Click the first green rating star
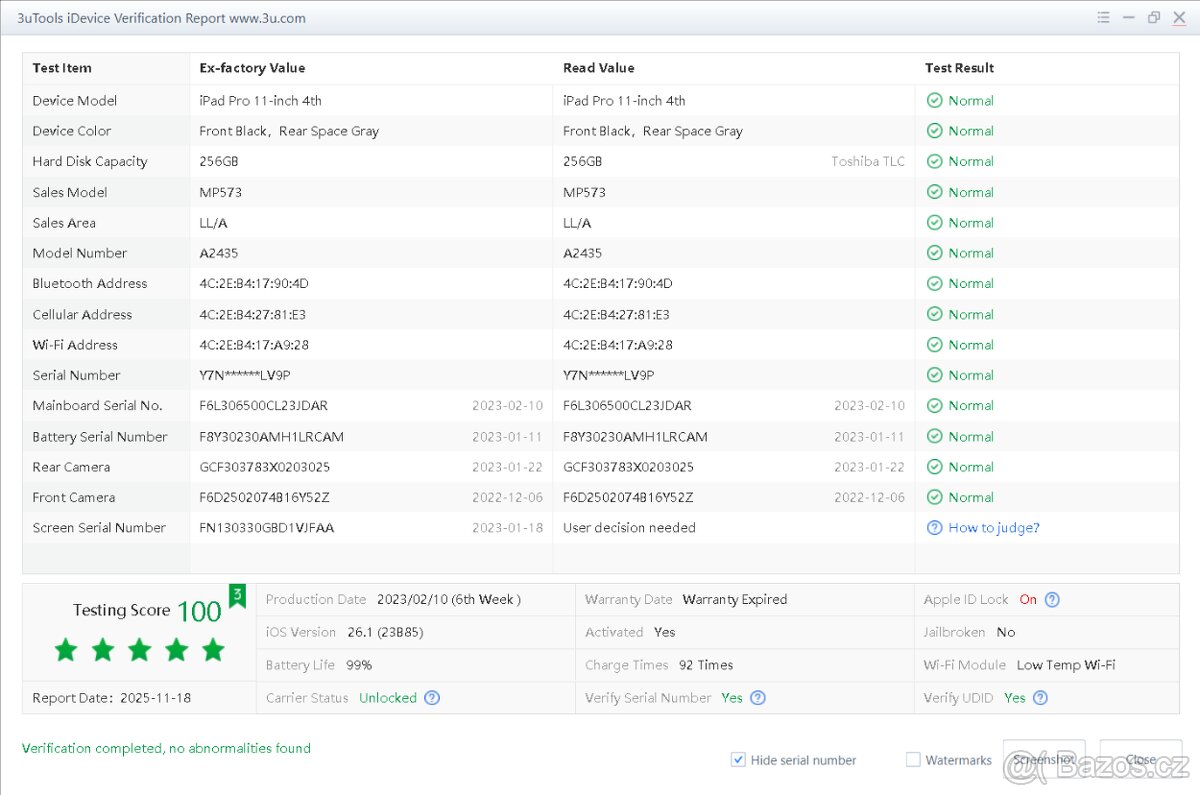Image resolution: width=1200 pixels, height=795 pixels. [66, 651]
